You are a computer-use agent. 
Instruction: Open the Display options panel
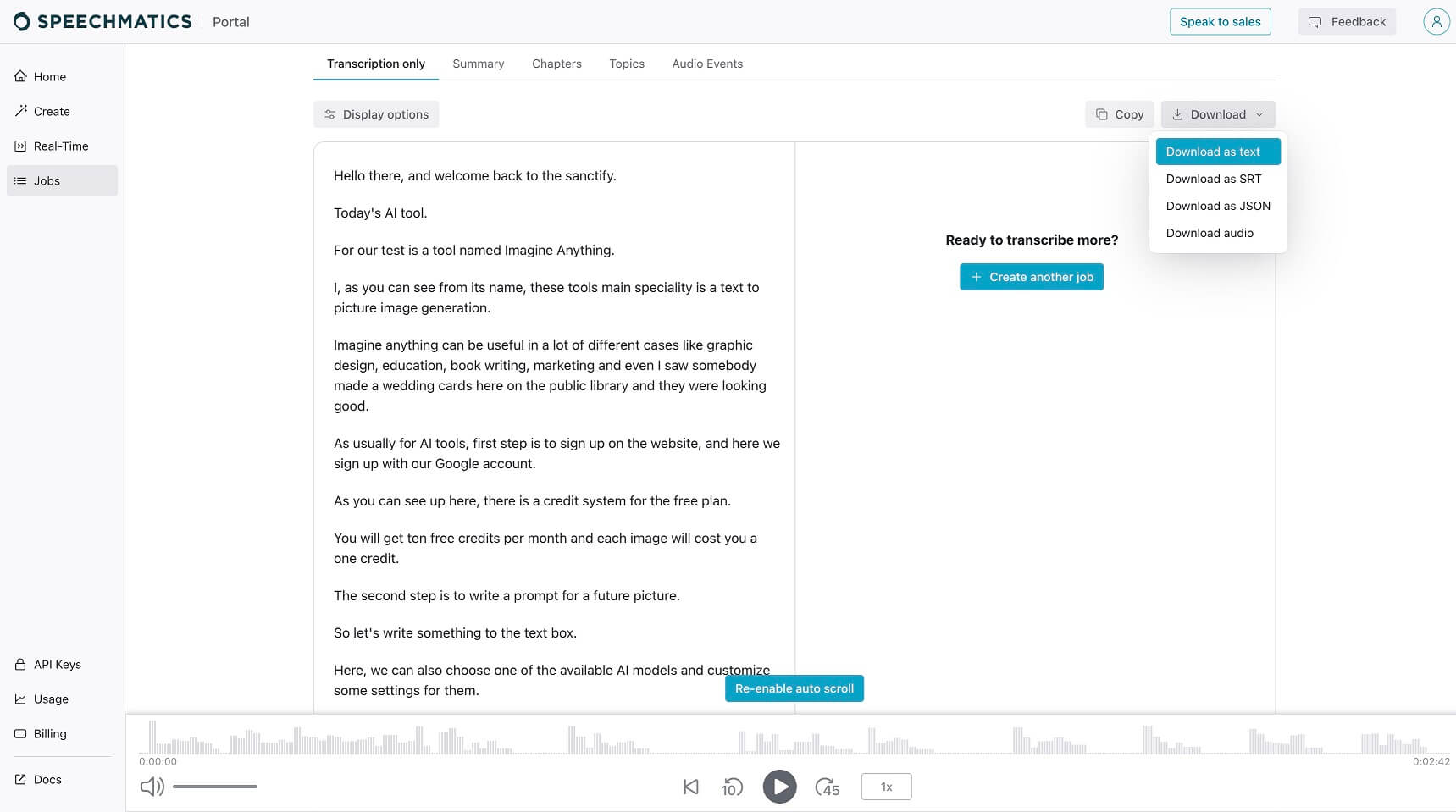[376, 113]
